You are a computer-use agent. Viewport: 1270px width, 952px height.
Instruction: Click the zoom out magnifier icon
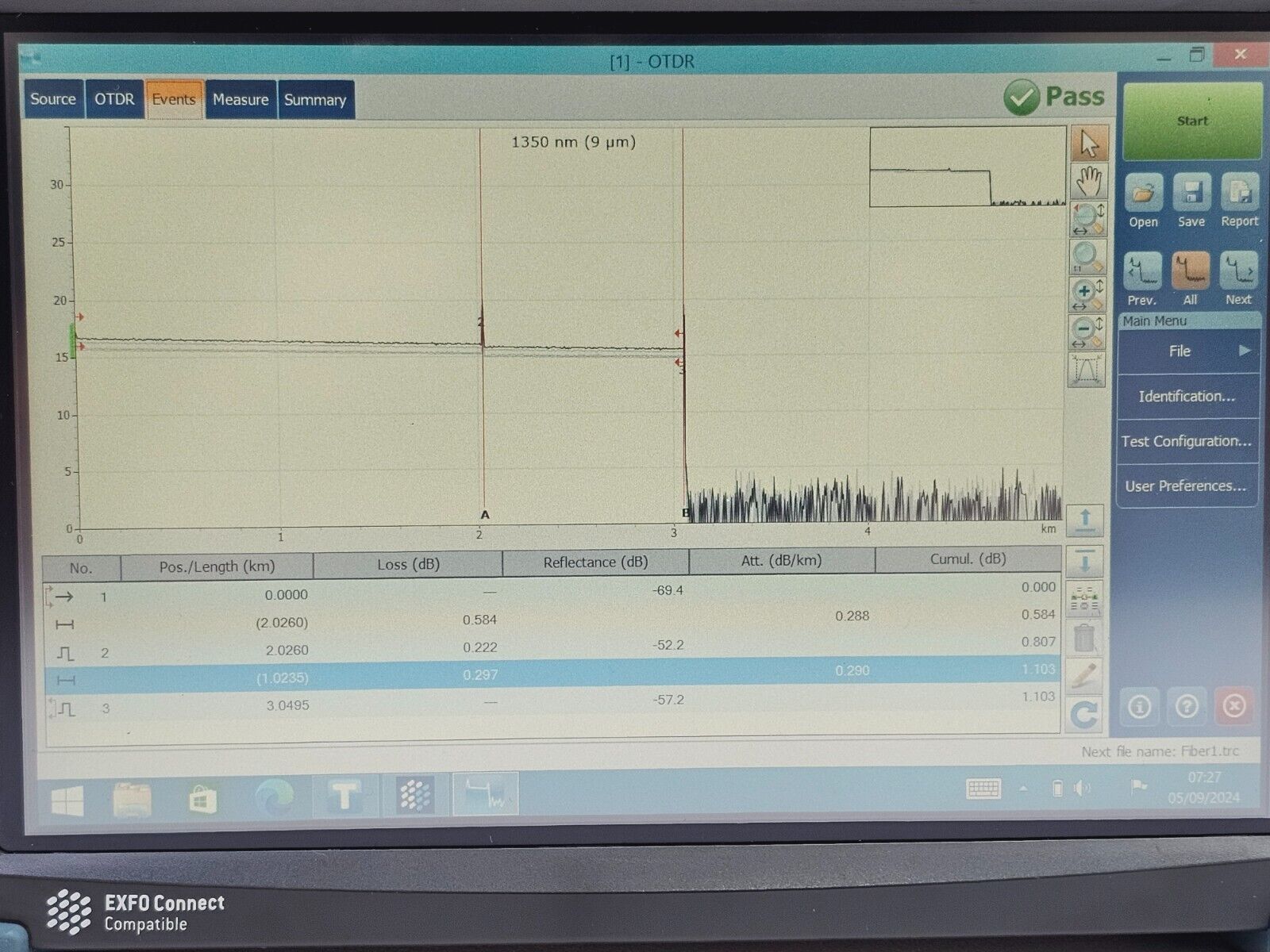click(x=1087, y=332)
